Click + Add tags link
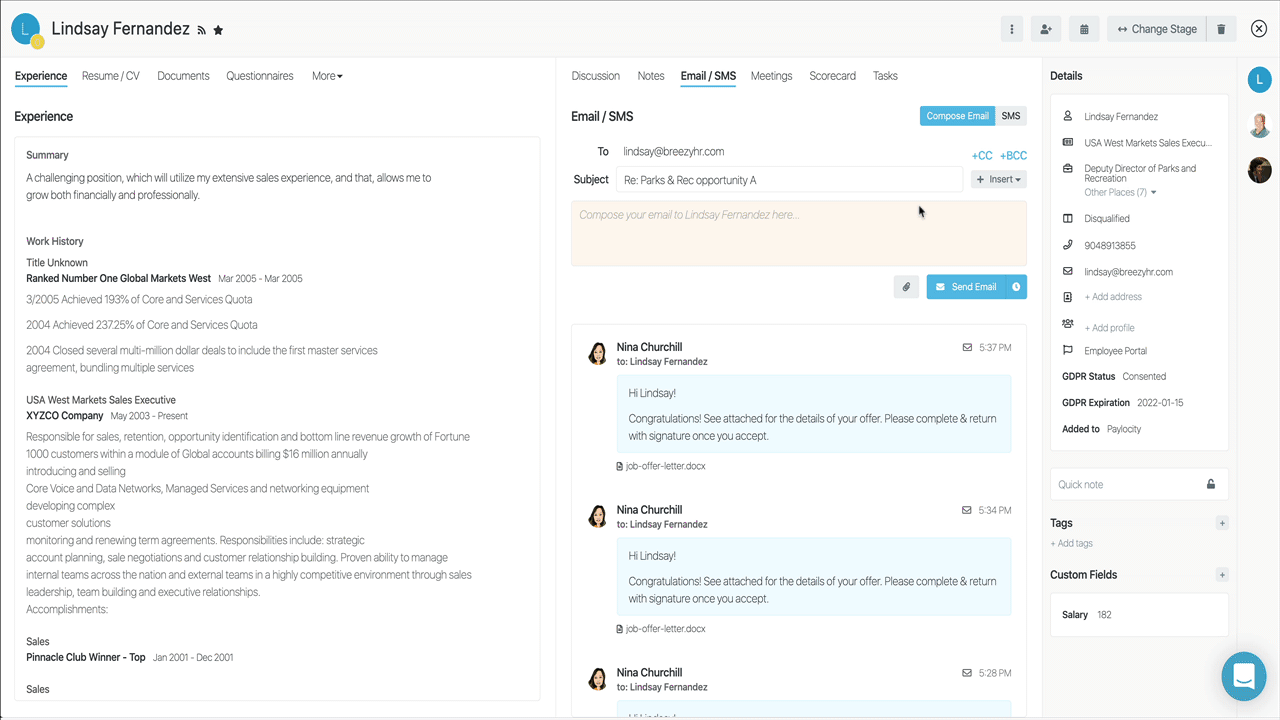Image resolution: width=1280 pixels, height=720 pixels. coord(1071,544)
